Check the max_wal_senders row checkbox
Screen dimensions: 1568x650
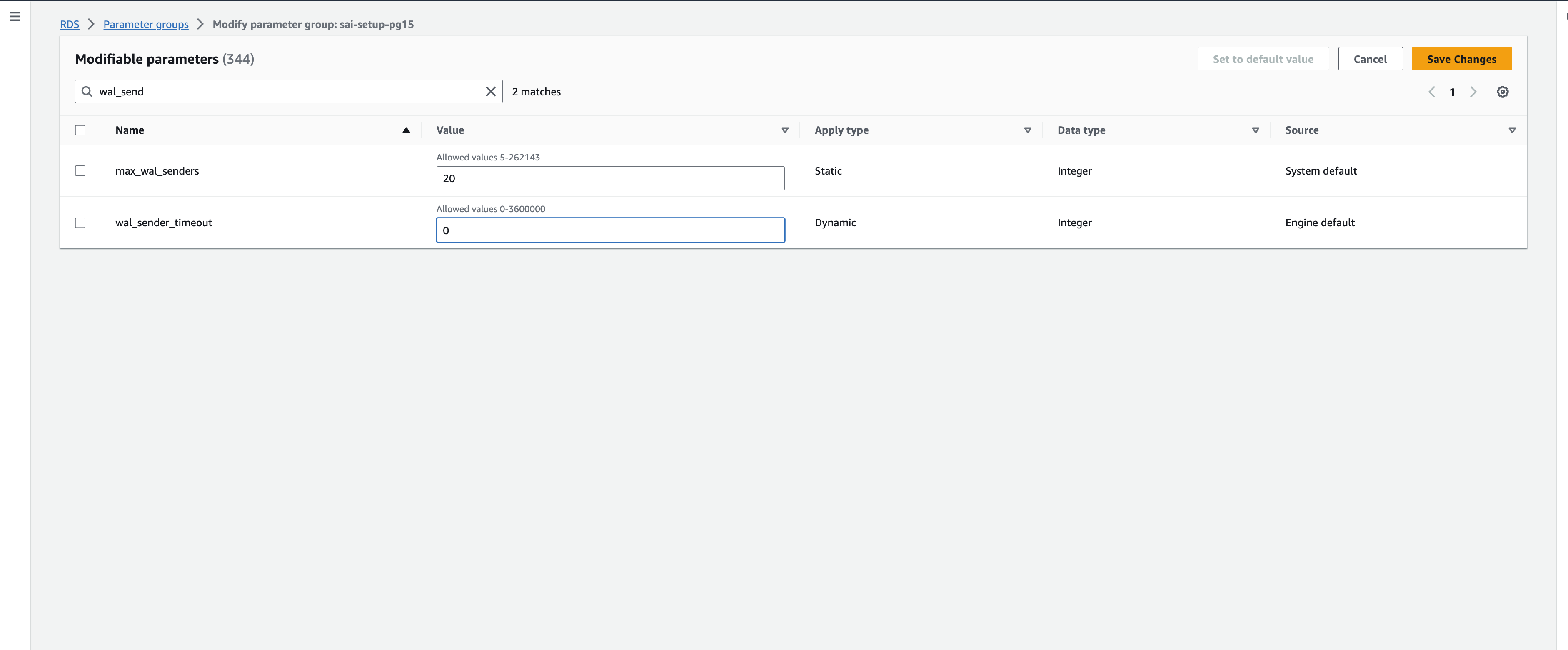(x=80, y=171)
